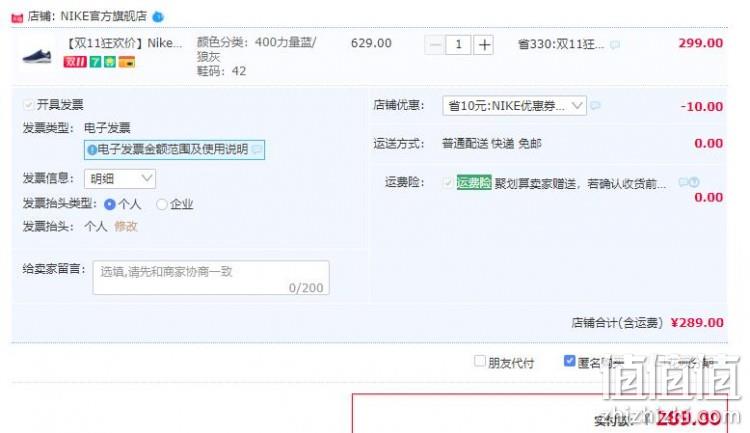The width and height of the screenshot is (750, 433).
Task: Toggle the 匿名购买 checkbox
Action: [x=569, y=361]
